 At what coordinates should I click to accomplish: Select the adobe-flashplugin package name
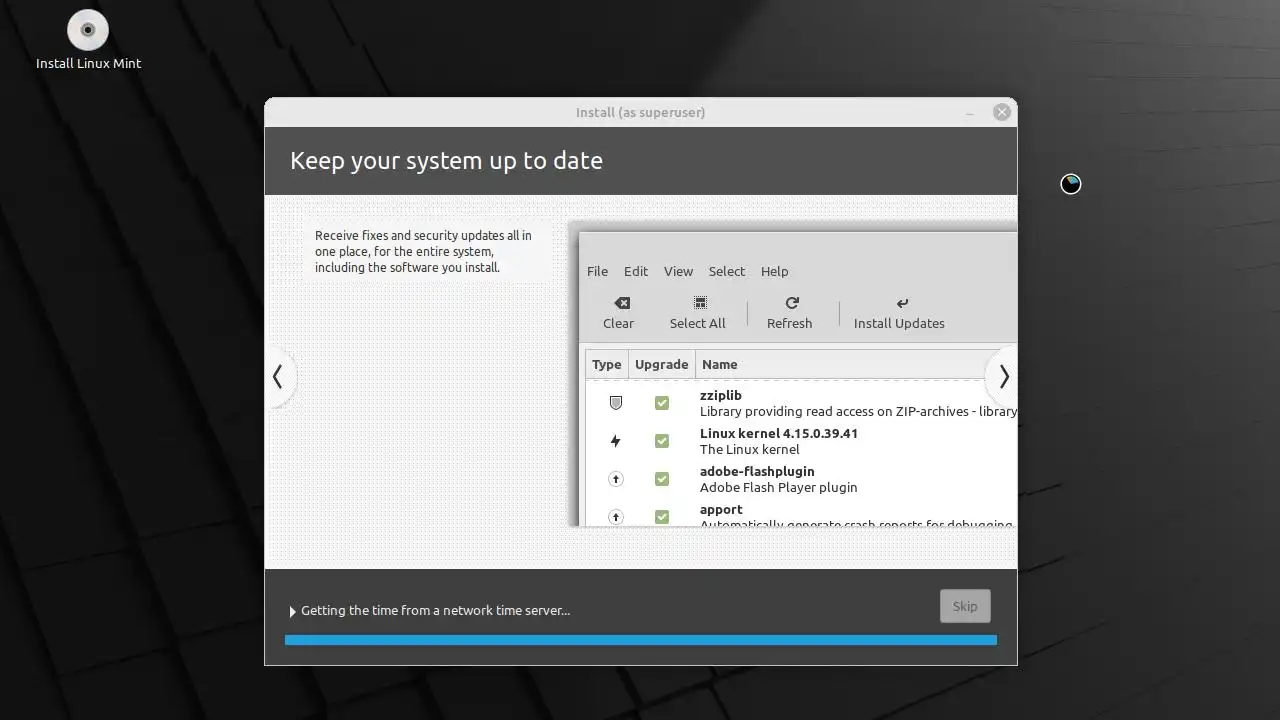pos(757,471)
